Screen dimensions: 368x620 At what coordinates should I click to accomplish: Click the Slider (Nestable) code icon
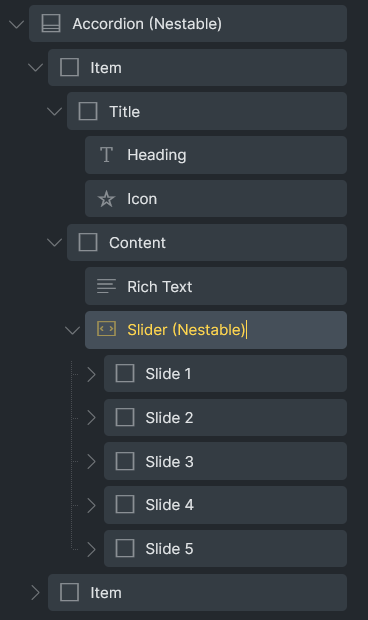click(106, 329)
